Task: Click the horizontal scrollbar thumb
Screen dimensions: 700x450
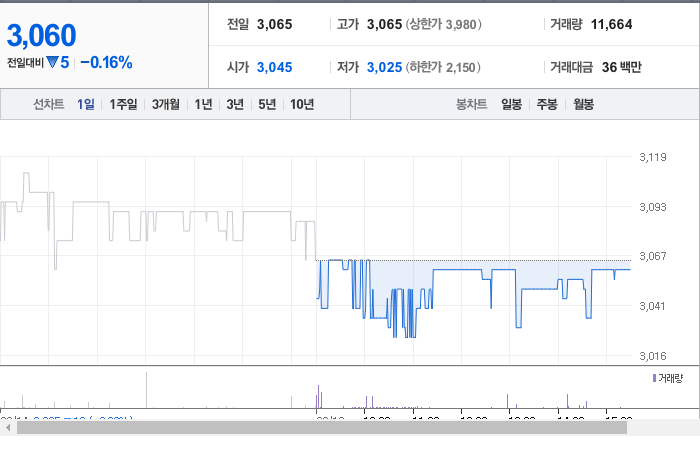Action: coord(321,428)
